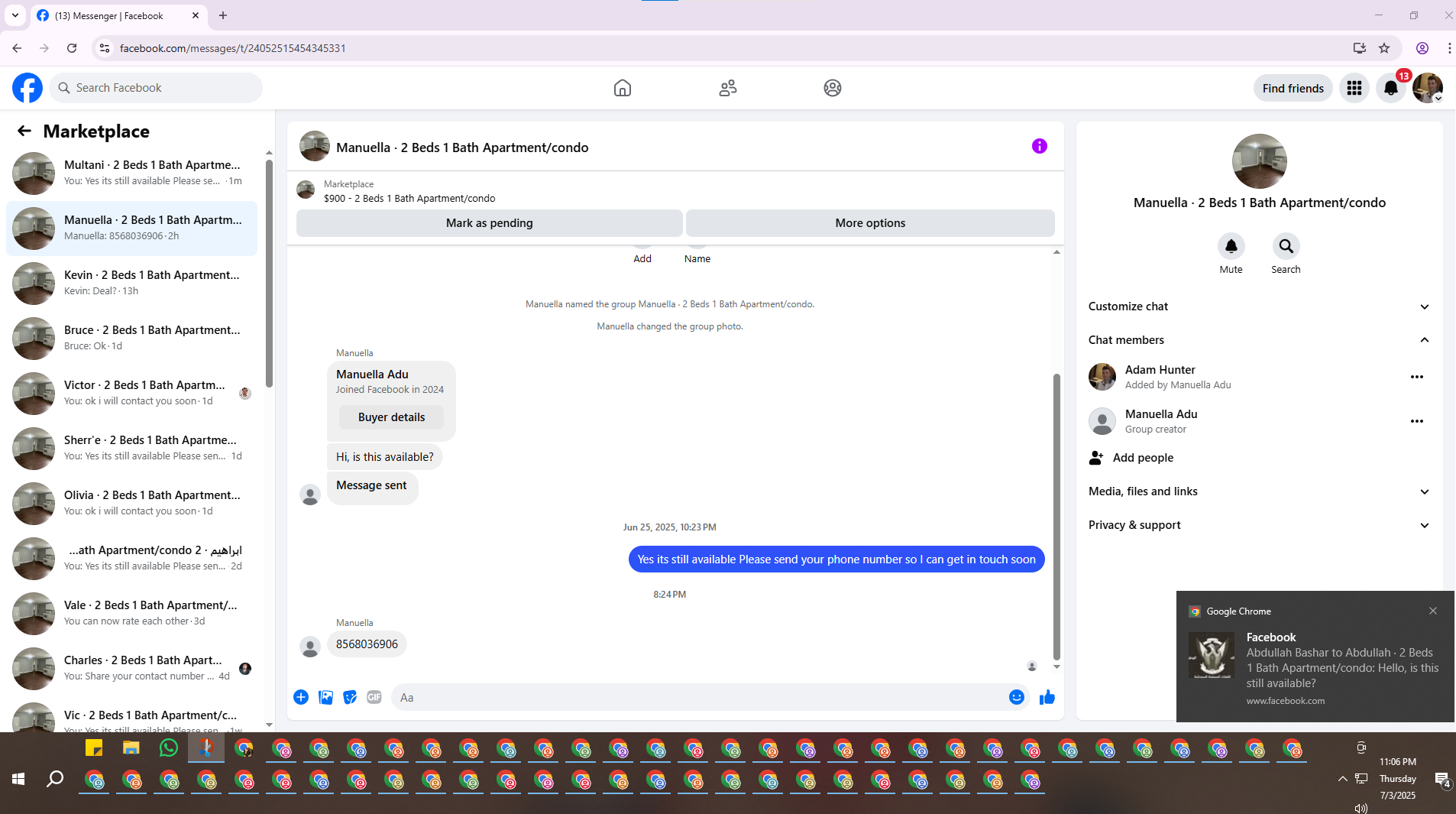
Task: Dismiss the Google Chrome notification
Action: pos(1433,611)
